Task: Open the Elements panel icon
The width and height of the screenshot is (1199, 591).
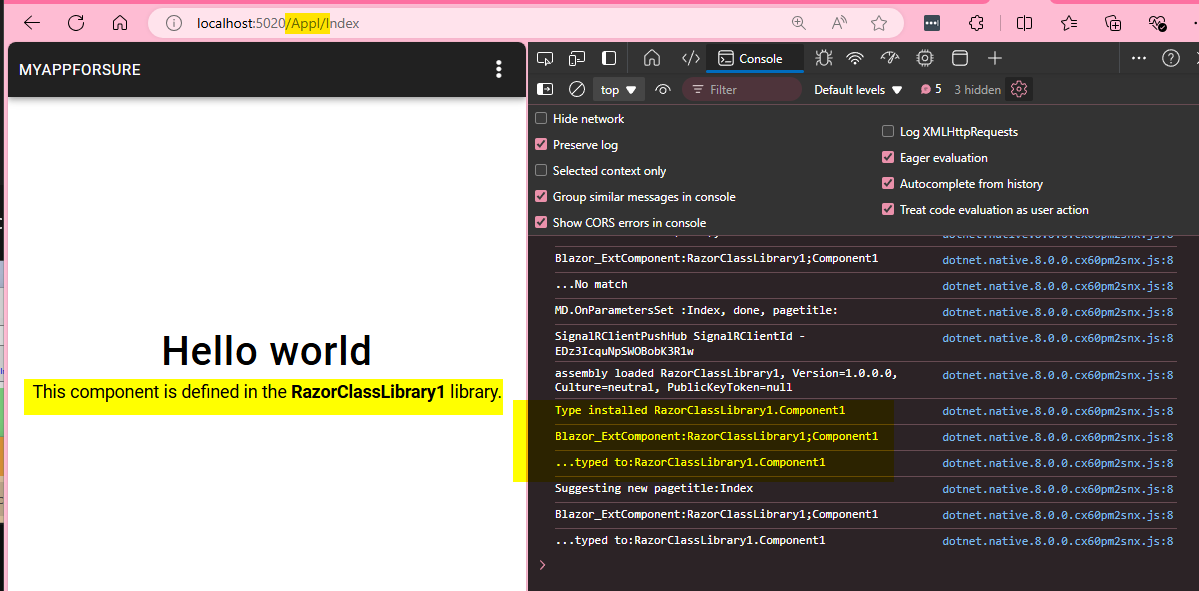Action: (690, 58)
